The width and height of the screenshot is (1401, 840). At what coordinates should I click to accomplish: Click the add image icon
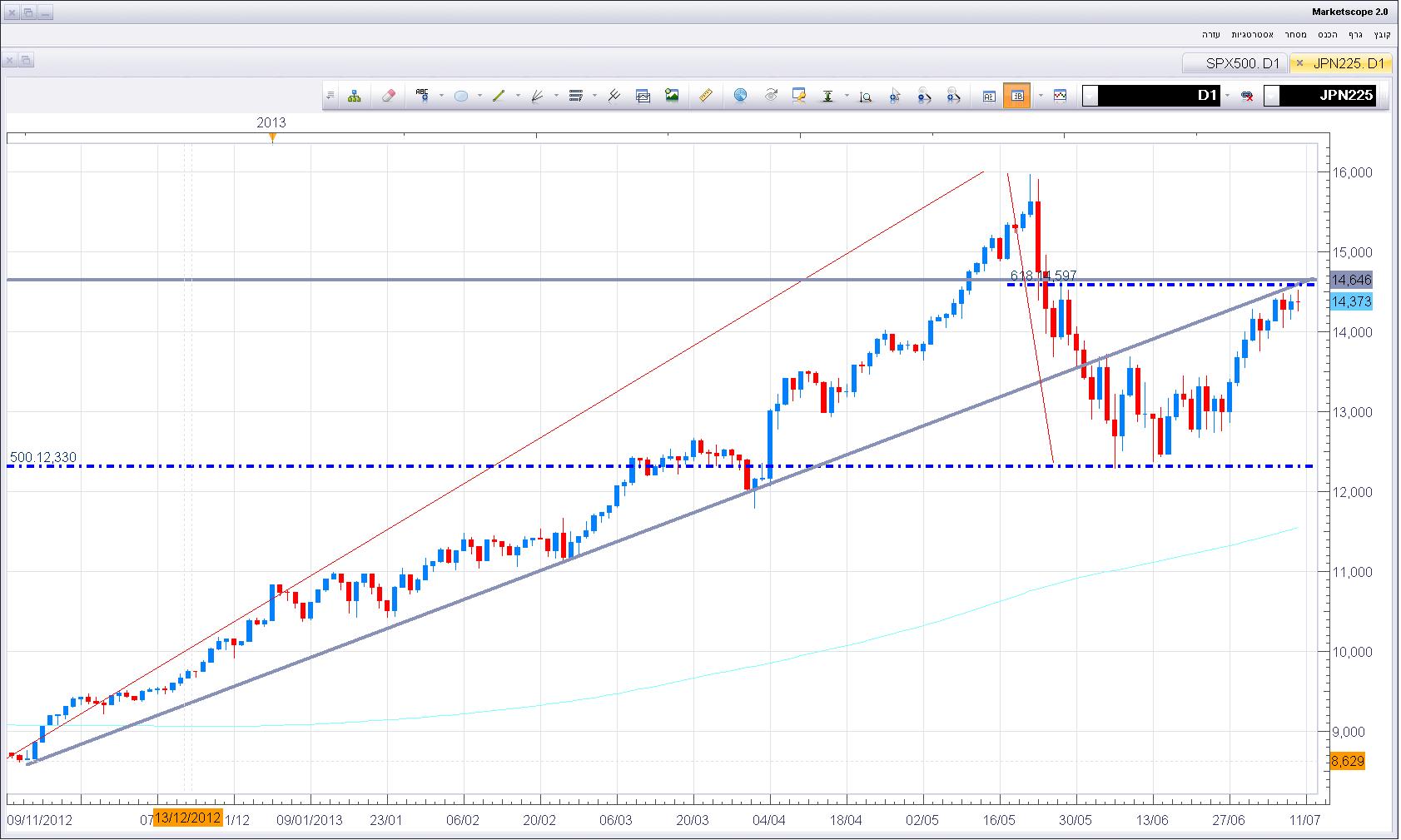(x=672, y=96)
